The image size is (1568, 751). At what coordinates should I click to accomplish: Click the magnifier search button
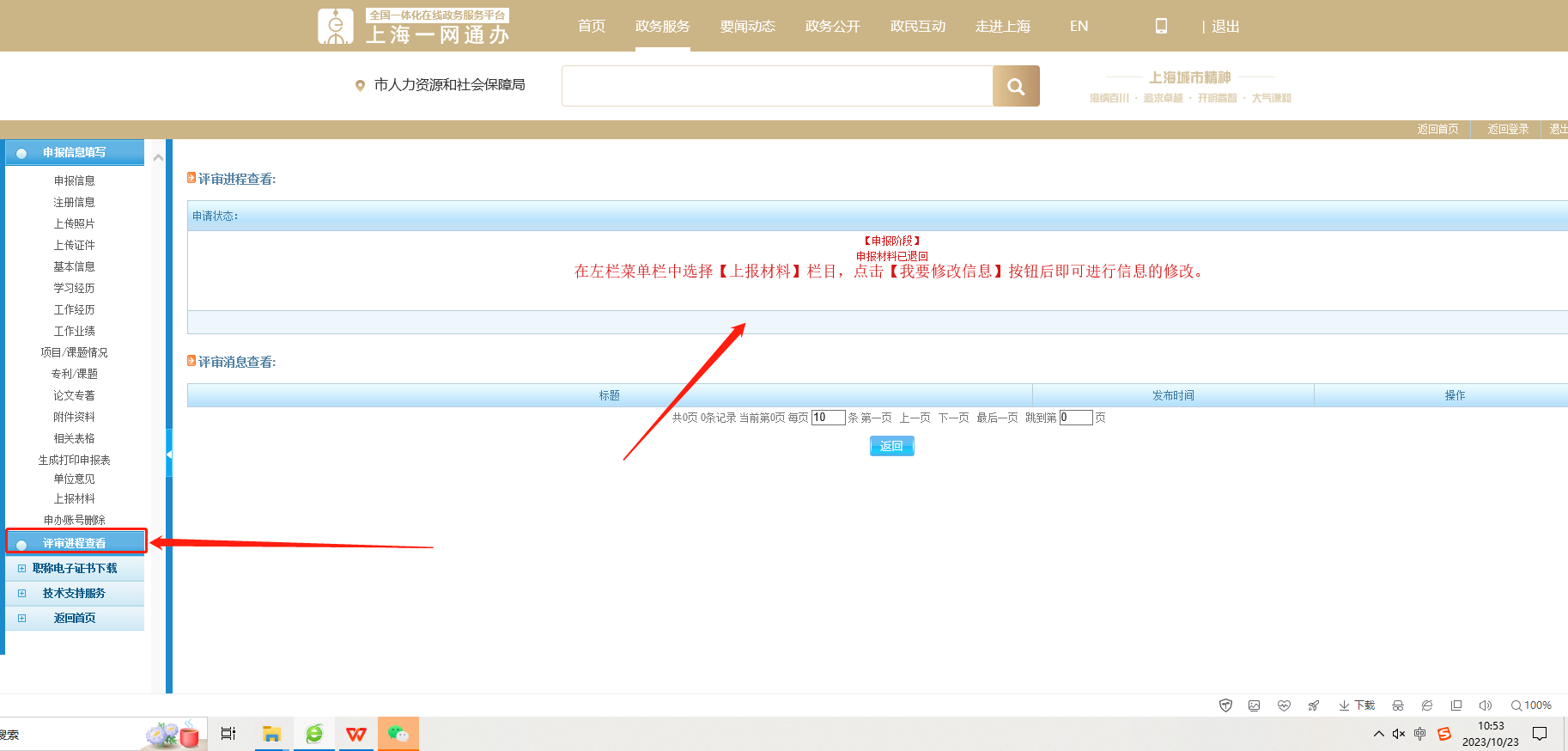coord(1016,86)
